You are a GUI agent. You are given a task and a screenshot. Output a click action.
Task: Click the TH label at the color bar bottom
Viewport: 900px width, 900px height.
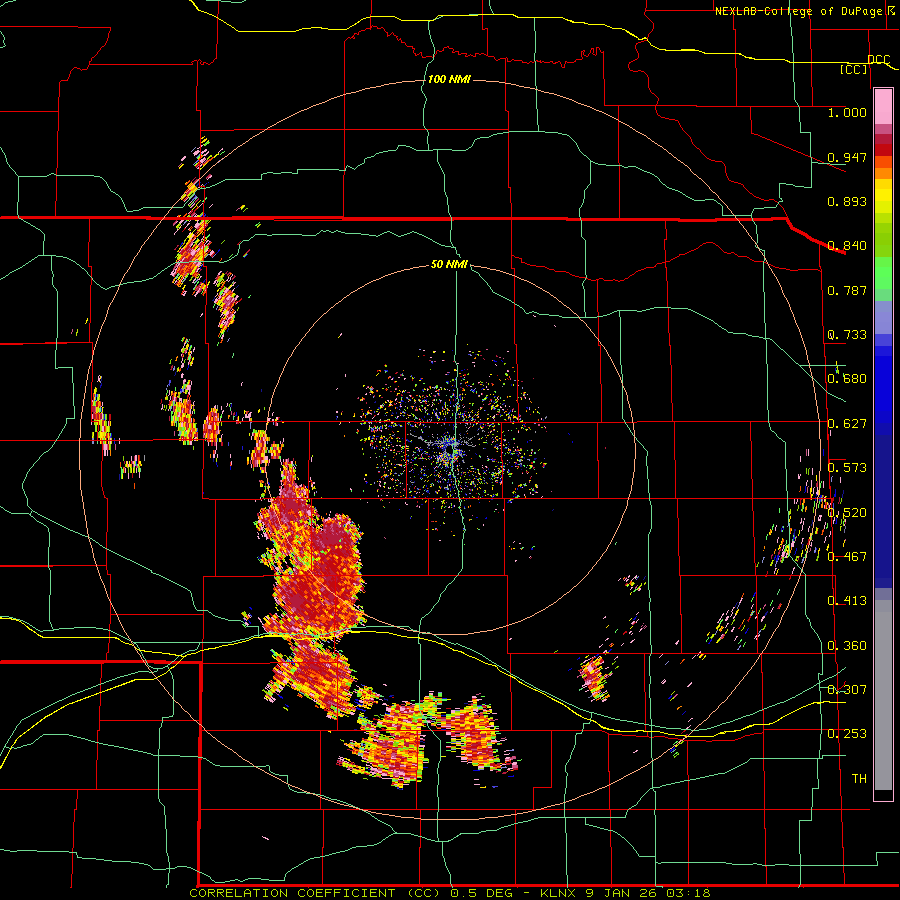859,778
